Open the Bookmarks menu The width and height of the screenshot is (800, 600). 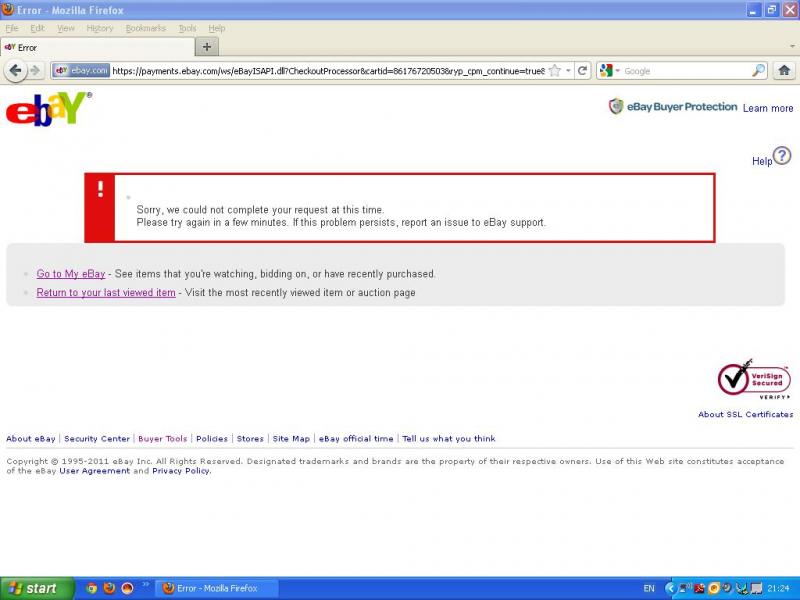(x=146, y=28)
